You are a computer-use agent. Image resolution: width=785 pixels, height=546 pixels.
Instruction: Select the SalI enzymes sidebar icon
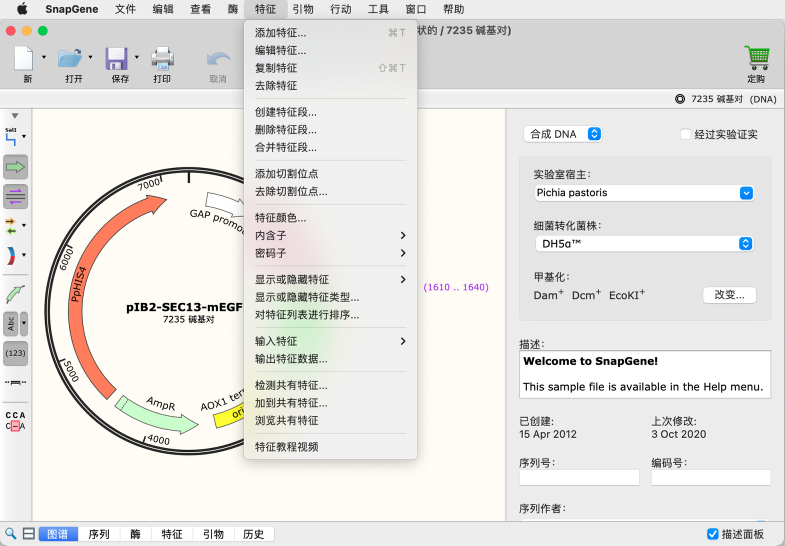11,137
